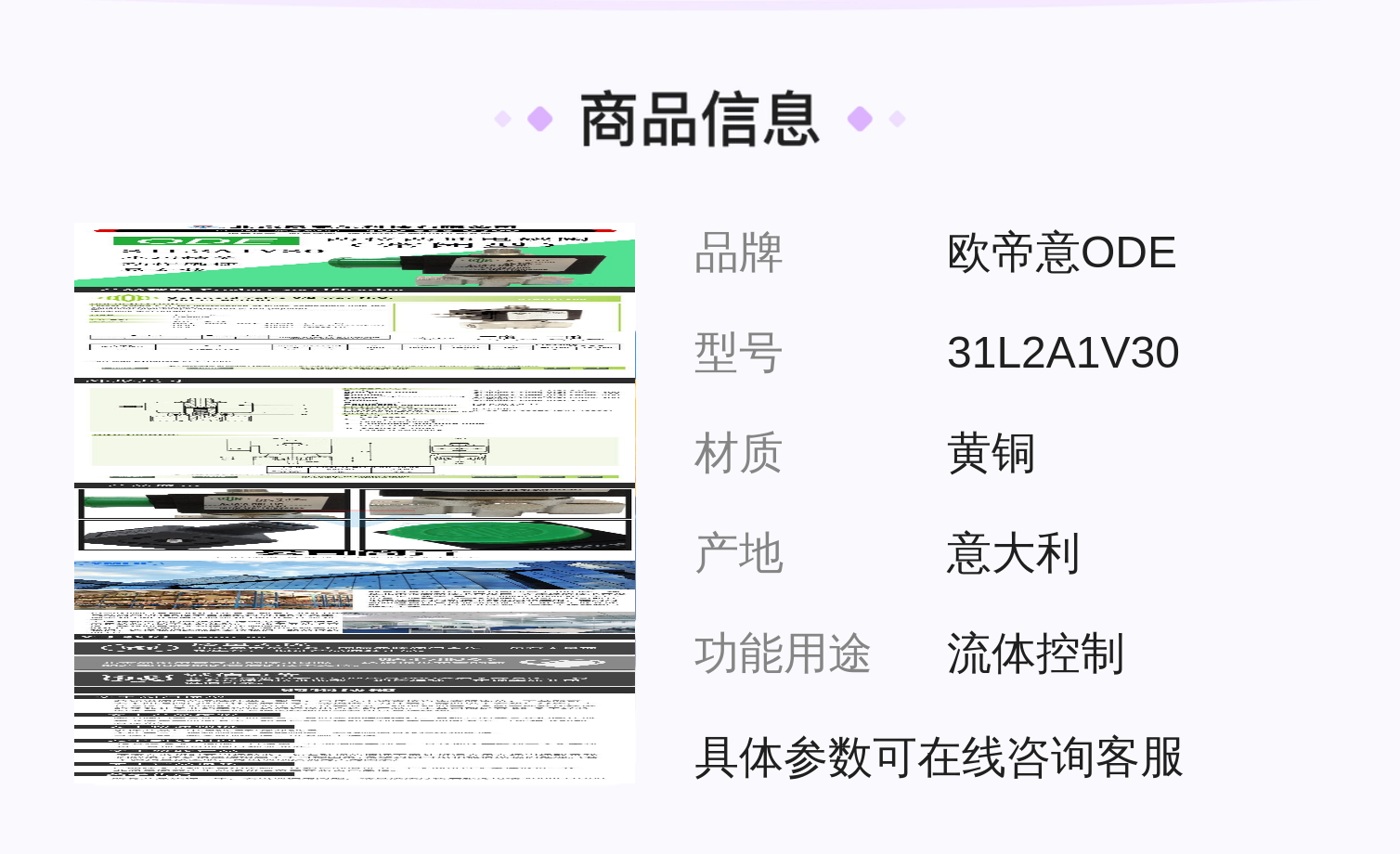The image size is (1400, 854).
Task: Select the model number 31L2A1V30
Action: [x=1063, y=353]
